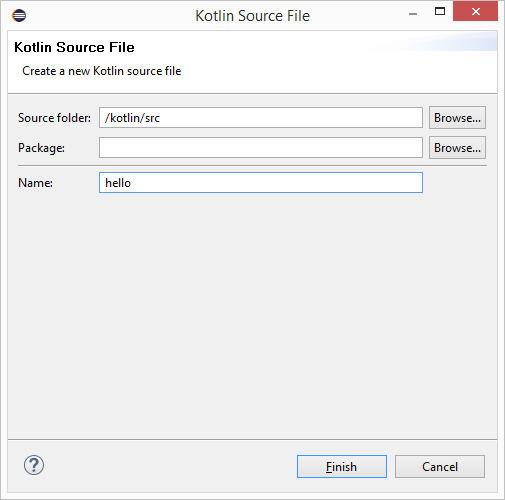This screenshot has height=500, width=505.
Task: Focus the empty Package field
Action: click(x=261, y=148)
